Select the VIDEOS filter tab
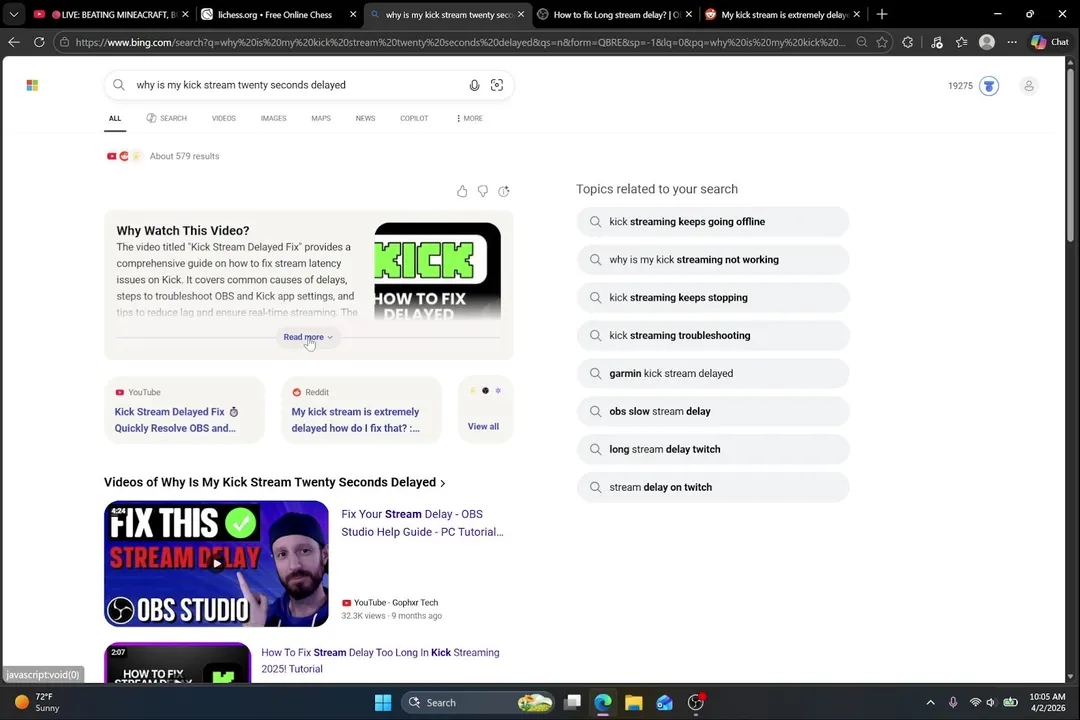The width and height of the screenshot is (1080, 720). coord(224,119)
